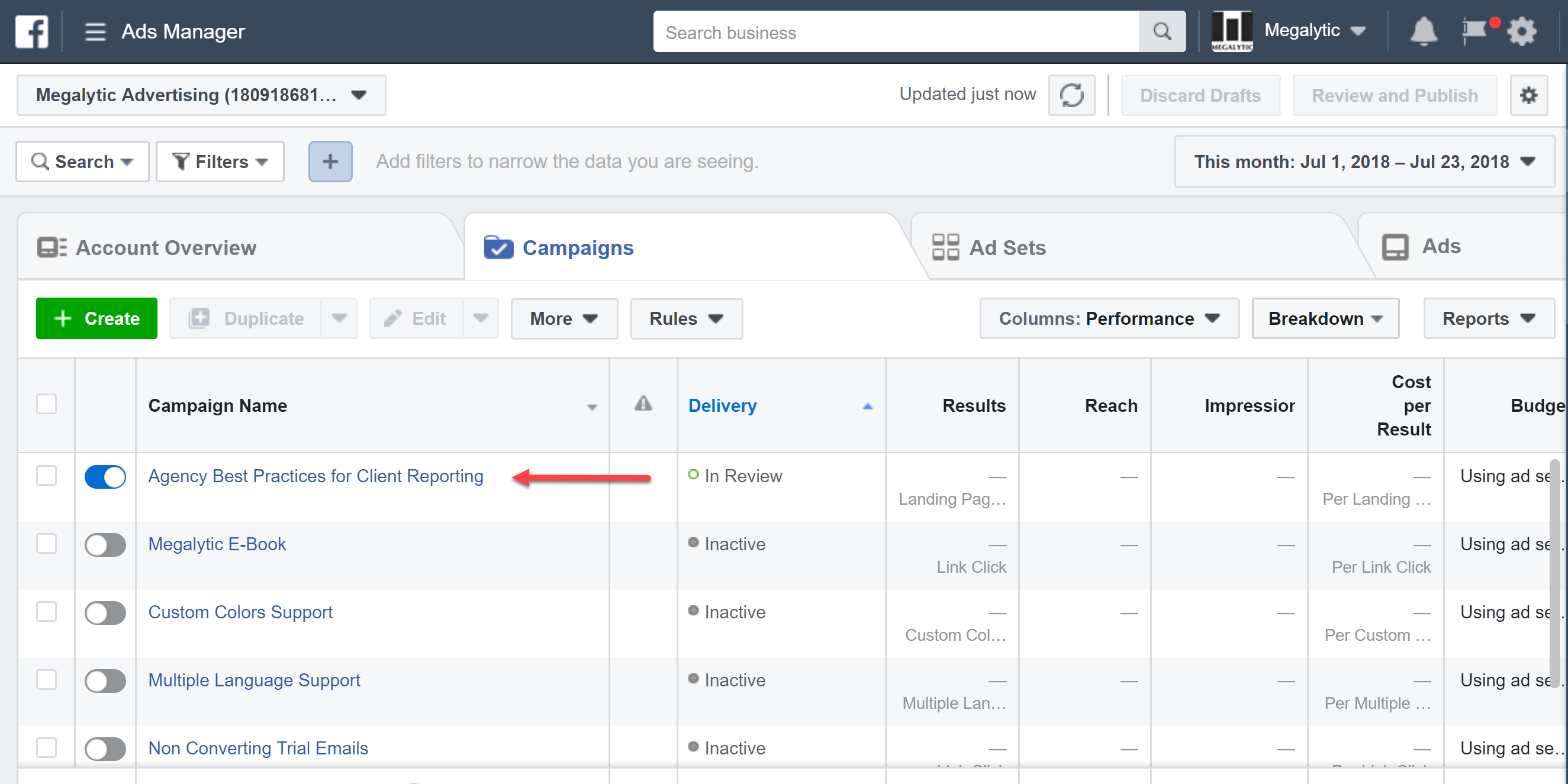The width and height of the screenshot is (1568, 784).
Task: Open the top bar settings gear
Action: [x=1522, y=31]
